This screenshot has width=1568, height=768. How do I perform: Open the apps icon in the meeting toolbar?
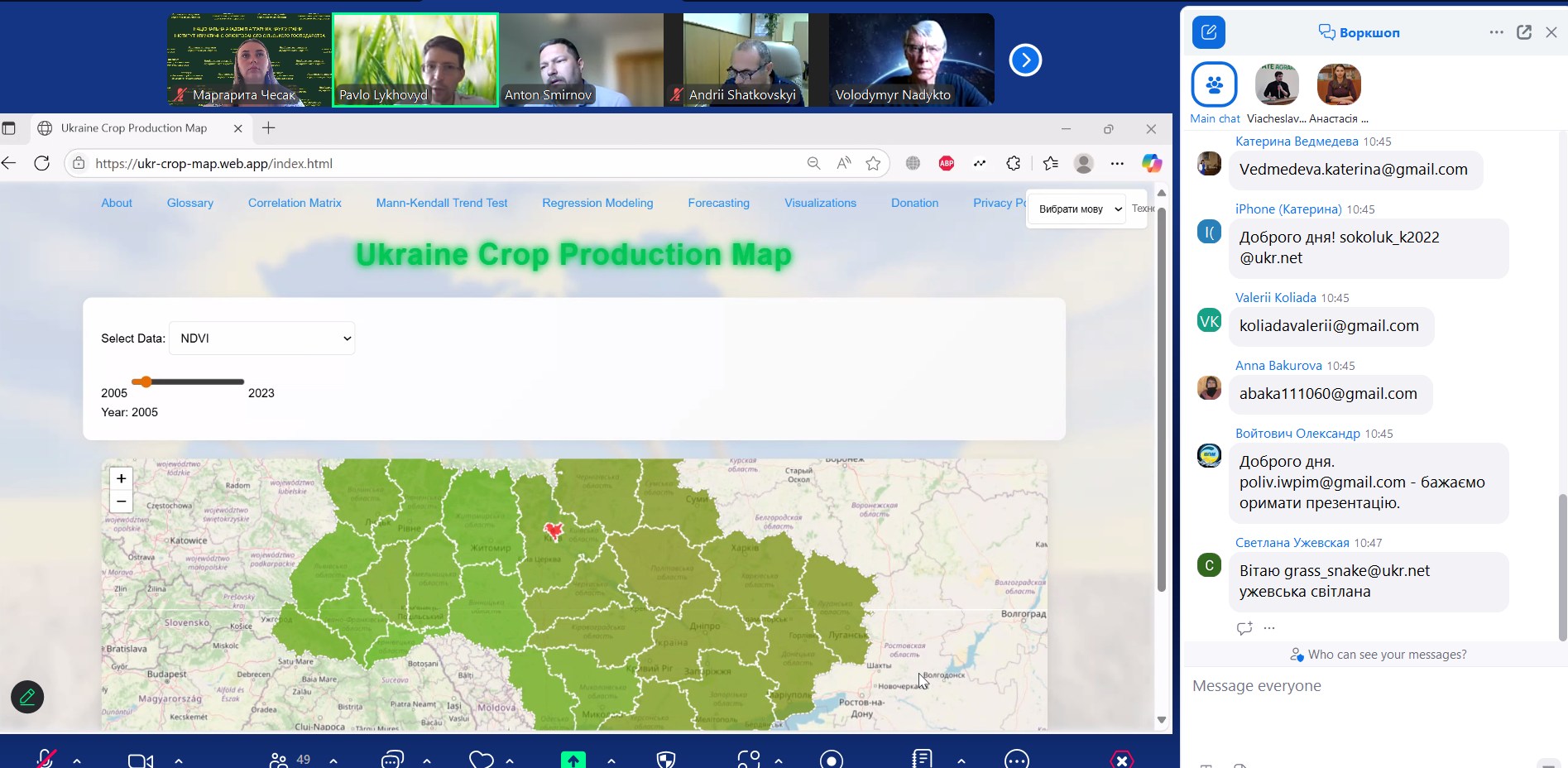pos(749,760)
